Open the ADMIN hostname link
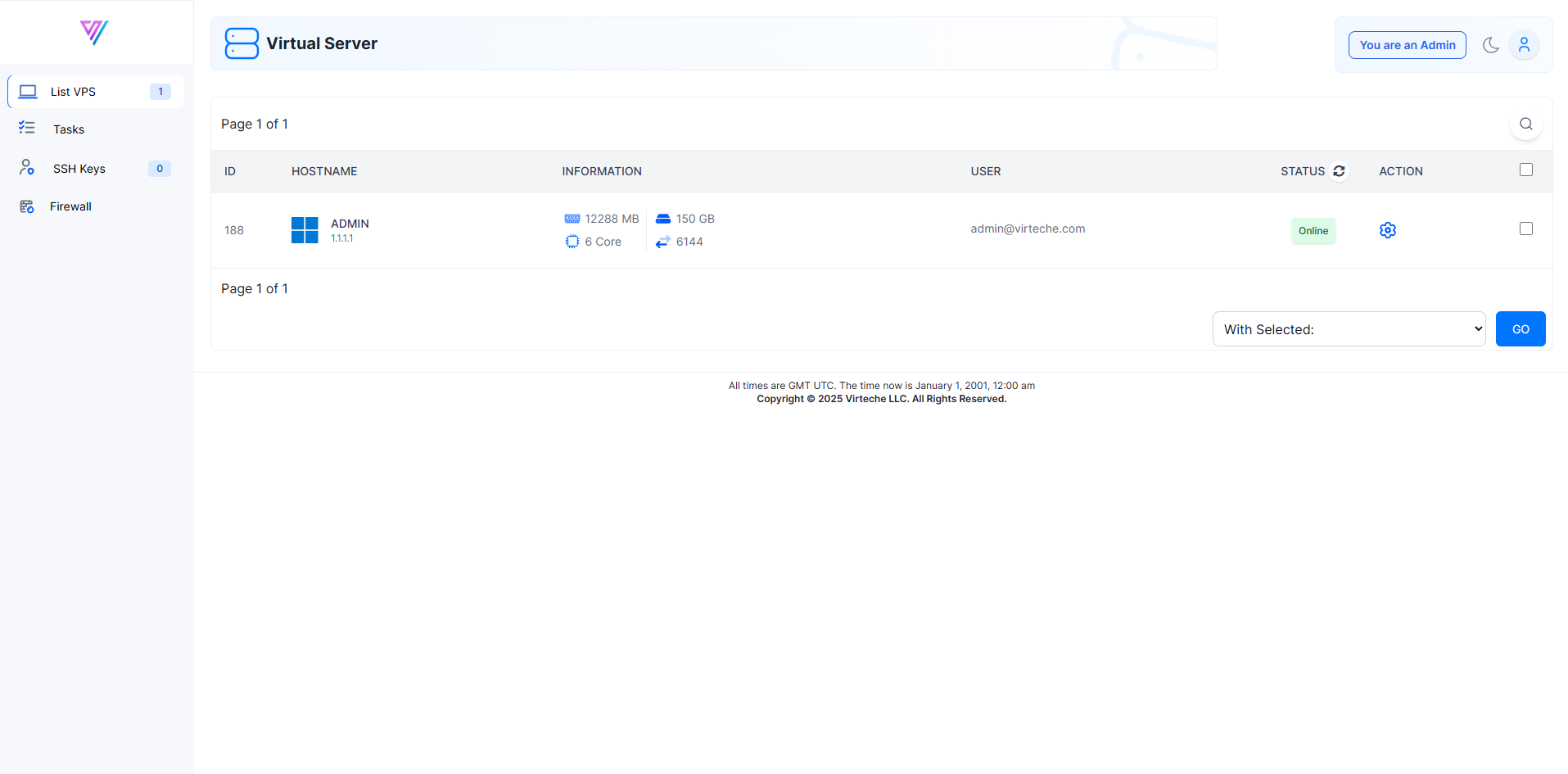Image resolution: width=1568 pixels, height=774 pixels. [x=350, y=224]
